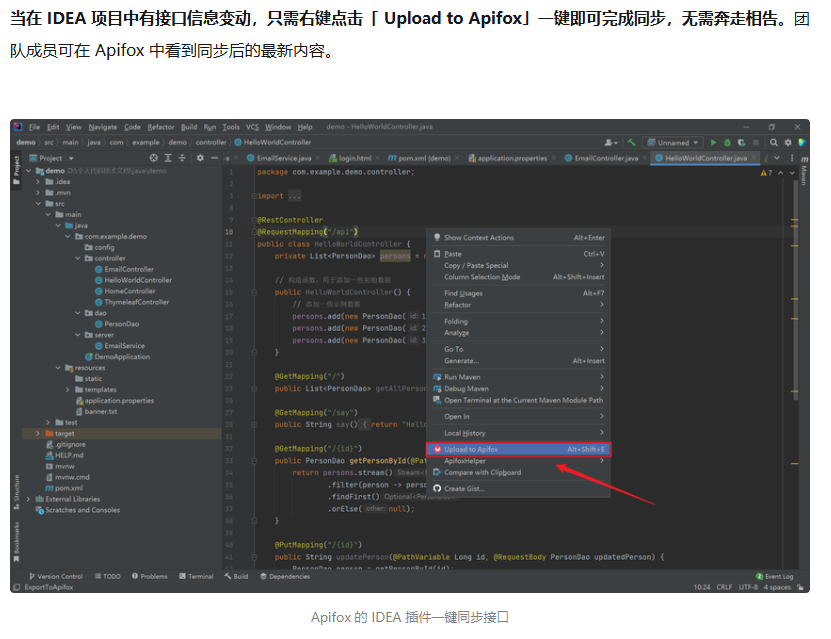Click the GitHub icon beside Create Gist
The image size is (831, 639).
click(x=437, y=489)
